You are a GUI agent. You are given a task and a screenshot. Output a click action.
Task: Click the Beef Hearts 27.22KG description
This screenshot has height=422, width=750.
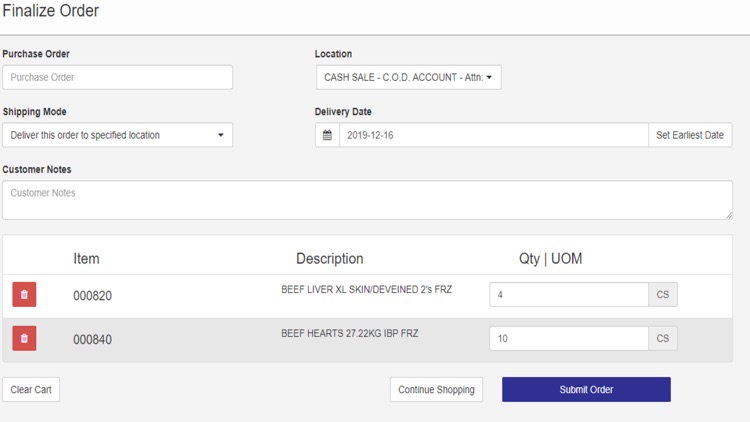(x=349, y=334)
